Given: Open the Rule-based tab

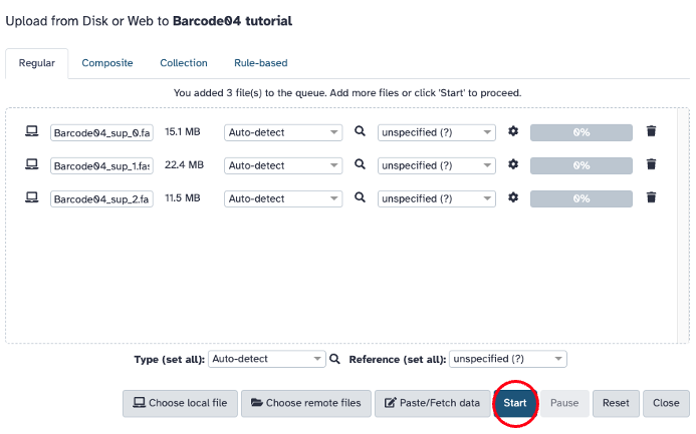Looking at the screenshot, I should 260,63.
